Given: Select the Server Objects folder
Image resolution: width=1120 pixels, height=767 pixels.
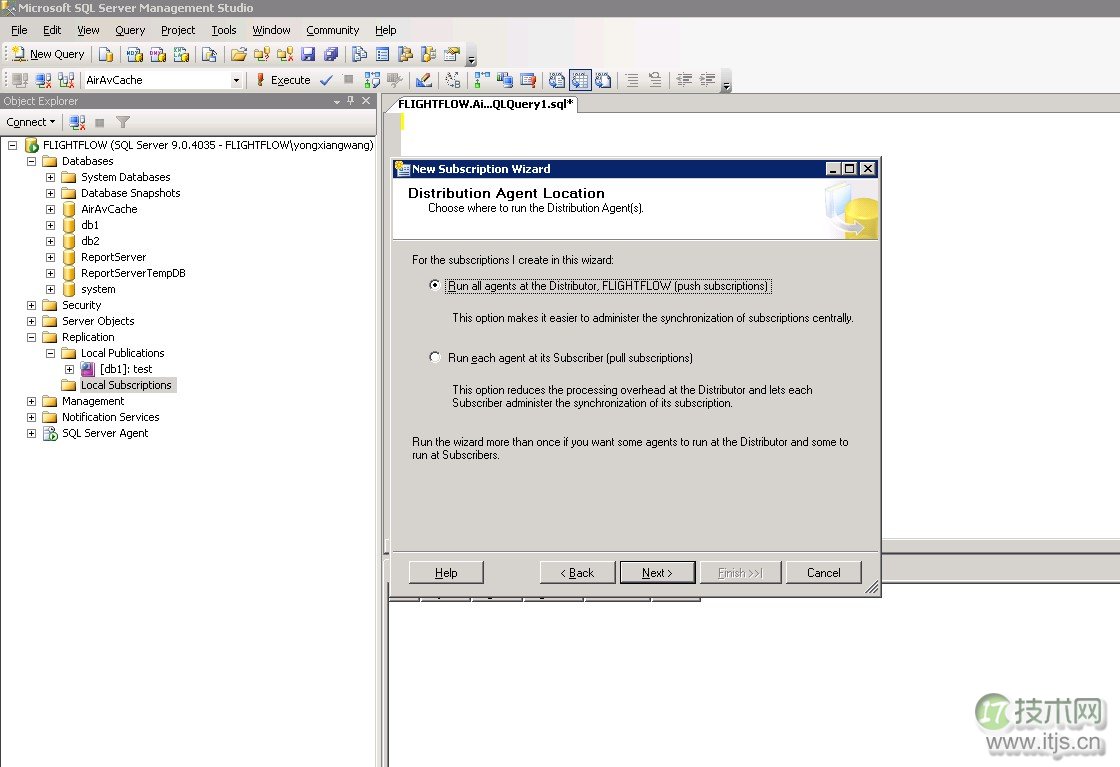Looking at the screenshot, I should coord(98,321).
